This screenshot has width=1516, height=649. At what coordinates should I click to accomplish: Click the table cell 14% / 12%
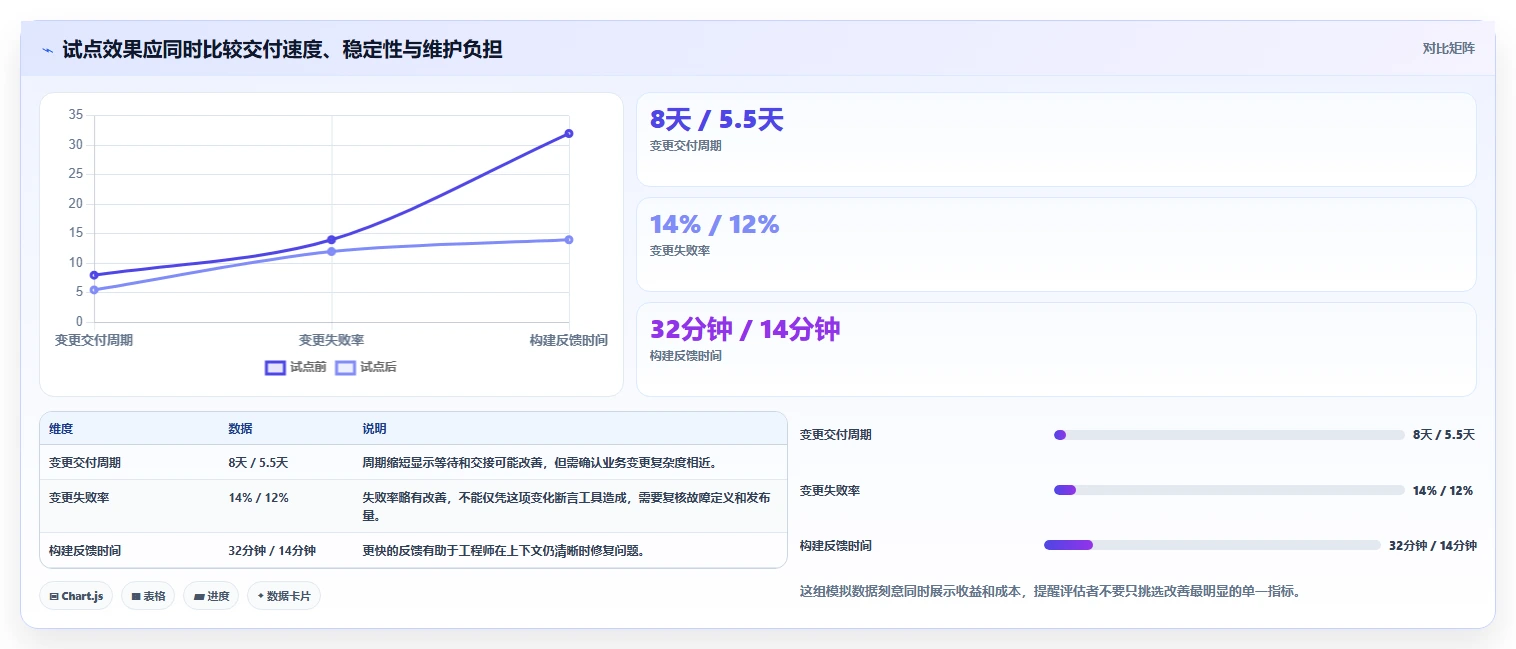click(x=258, y=497)
